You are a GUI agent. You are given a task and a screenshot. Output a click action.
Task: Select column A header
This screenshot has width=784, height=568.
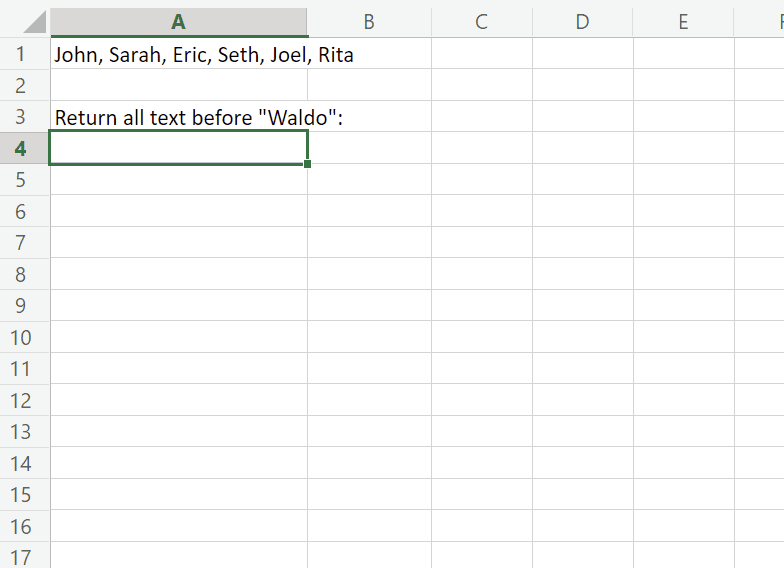click(178, 22)
